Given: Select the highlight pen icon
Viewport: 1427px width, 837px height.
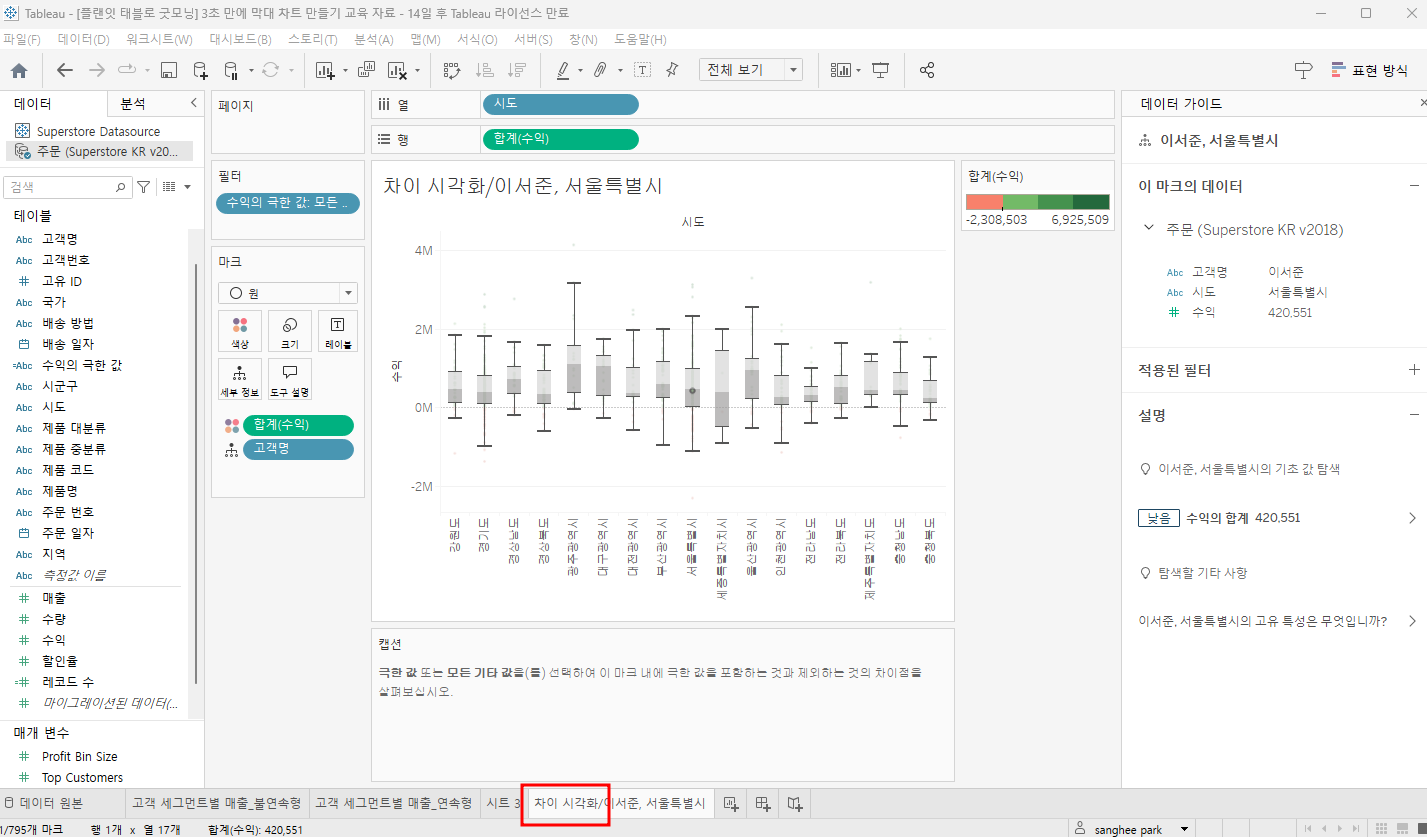Looking at the screenshot, I should coord(562,70).
